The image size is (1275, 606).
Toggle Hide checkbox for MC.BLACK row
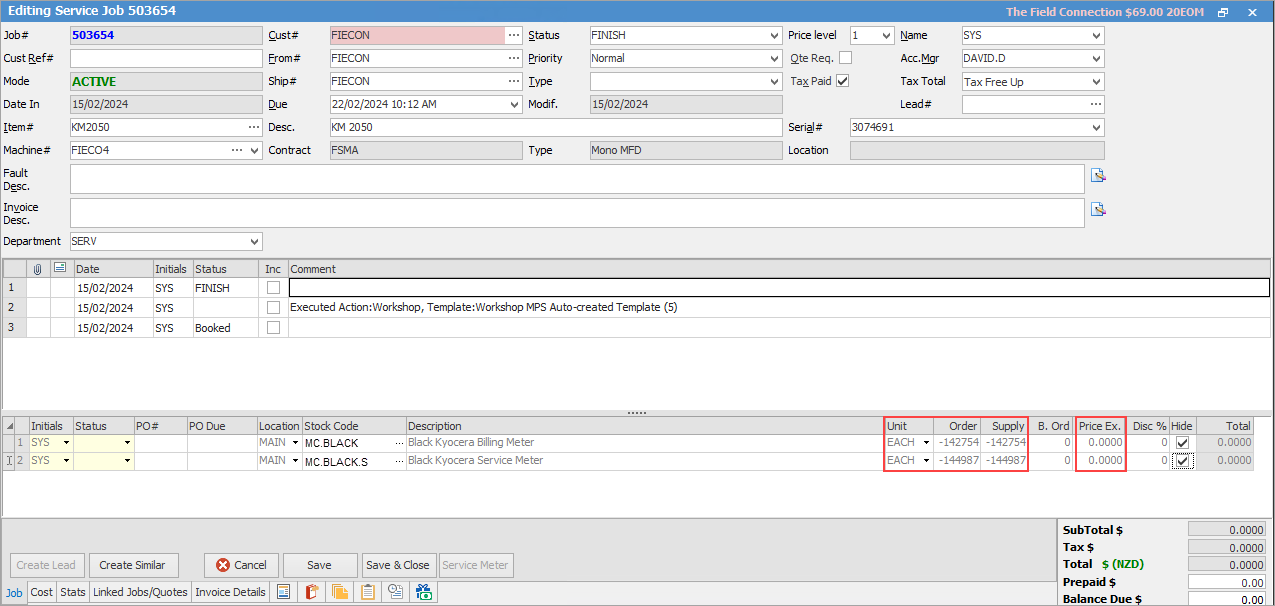[1182, 442]
